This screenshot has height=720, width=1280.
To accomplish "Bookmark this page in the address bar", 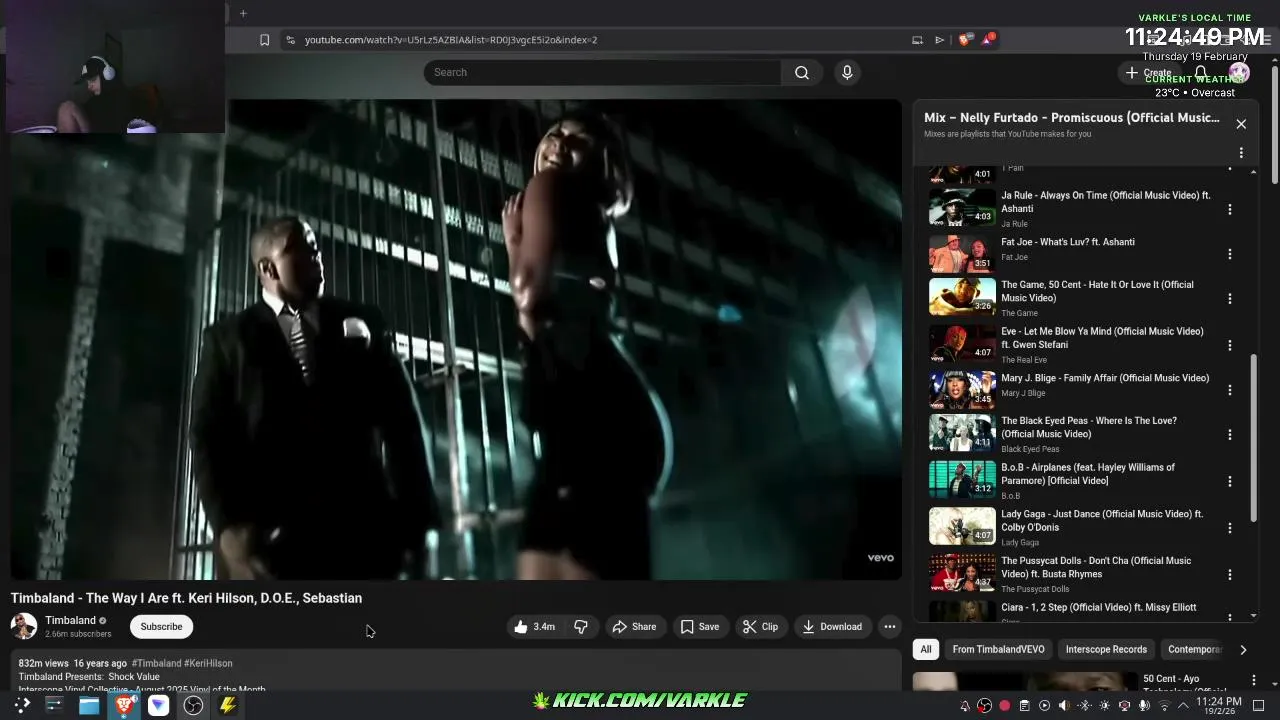I will pos(264,40).
